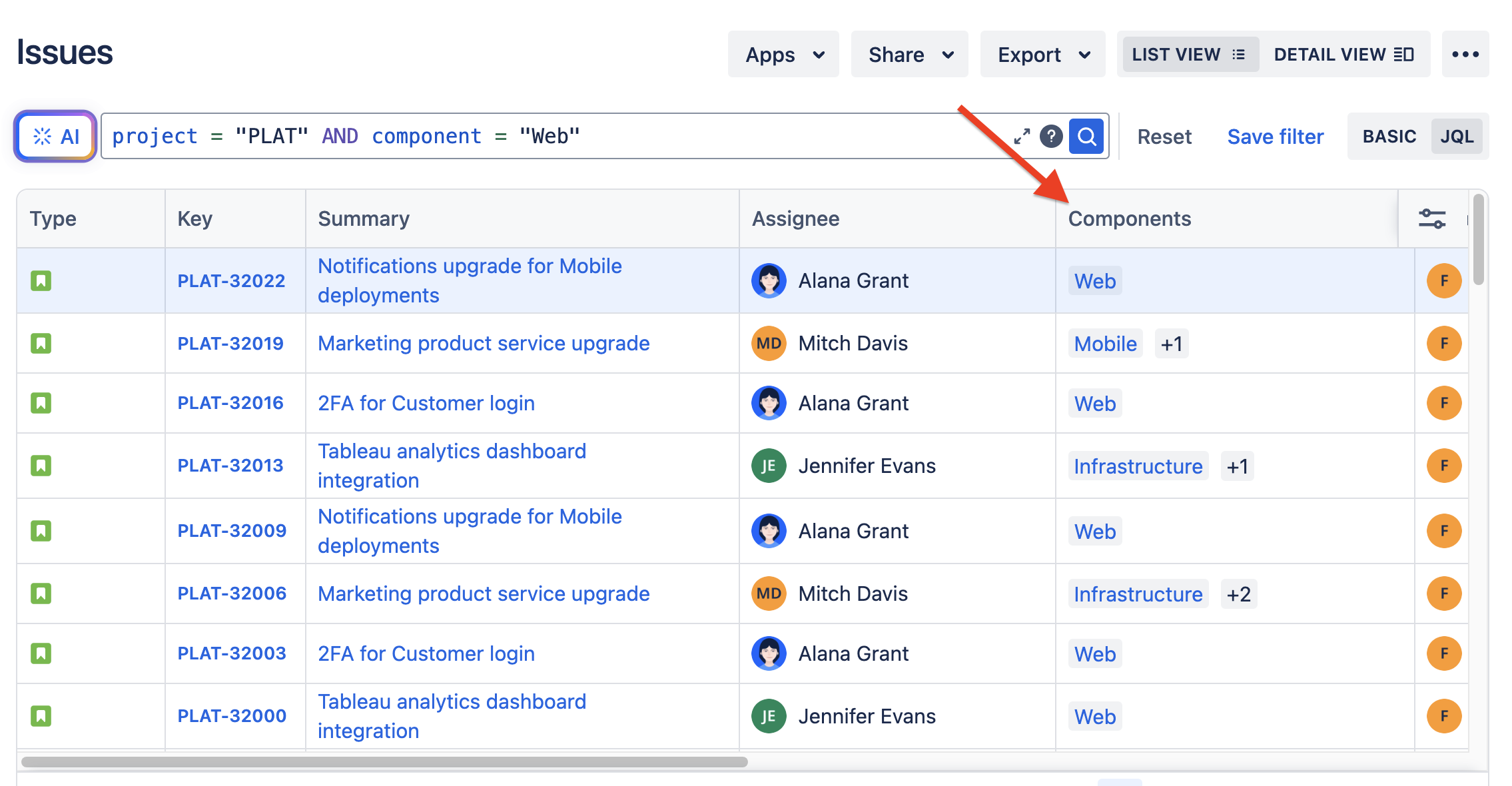Switch to DETAIL VIEW
This screenshot has height=786, width=1512.
point(1344,54)
